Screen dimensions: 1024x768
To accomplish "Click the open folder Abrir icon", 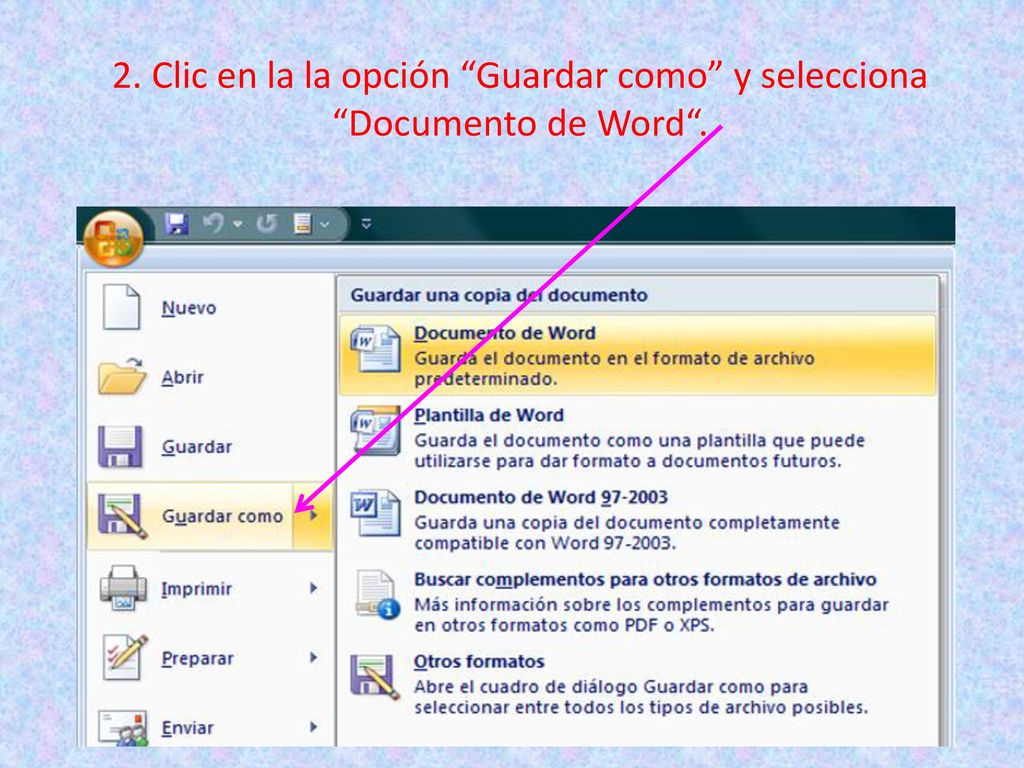I will pyautogui.click(x=122, y=376).
